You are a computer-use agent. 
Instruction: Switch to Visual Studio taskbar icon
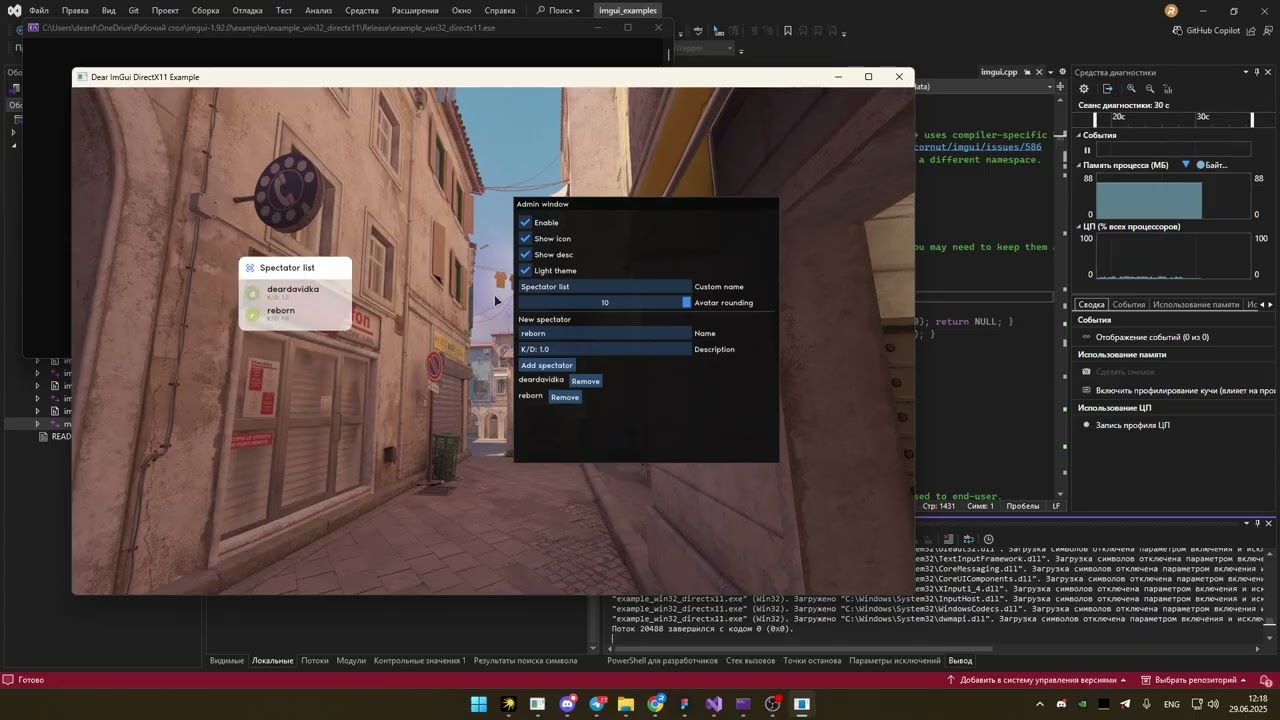coord(714,704)
